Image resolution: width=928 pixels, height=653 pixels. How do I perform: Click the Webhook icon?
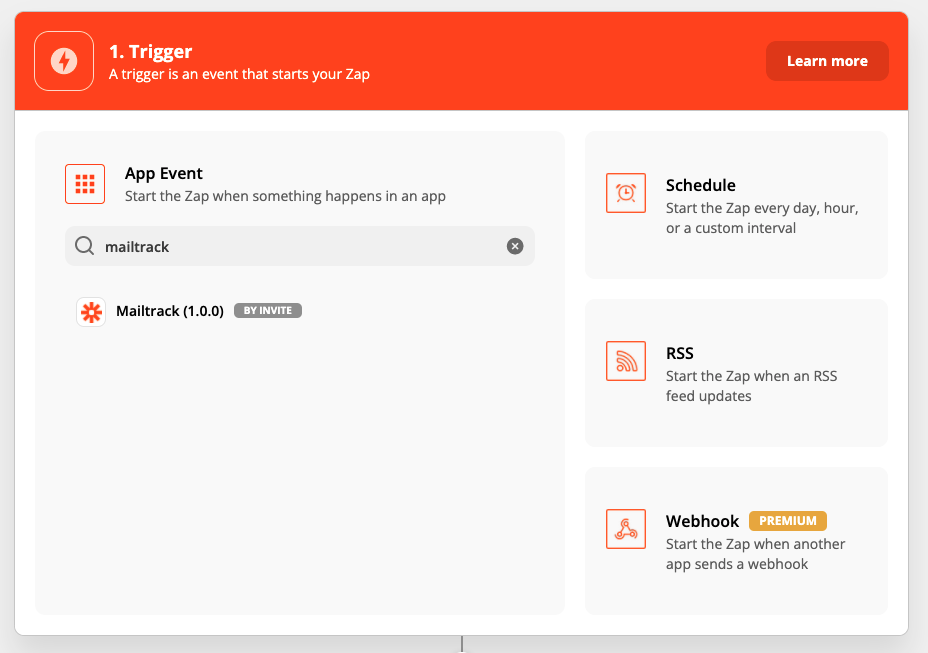[x=626, y=529]
